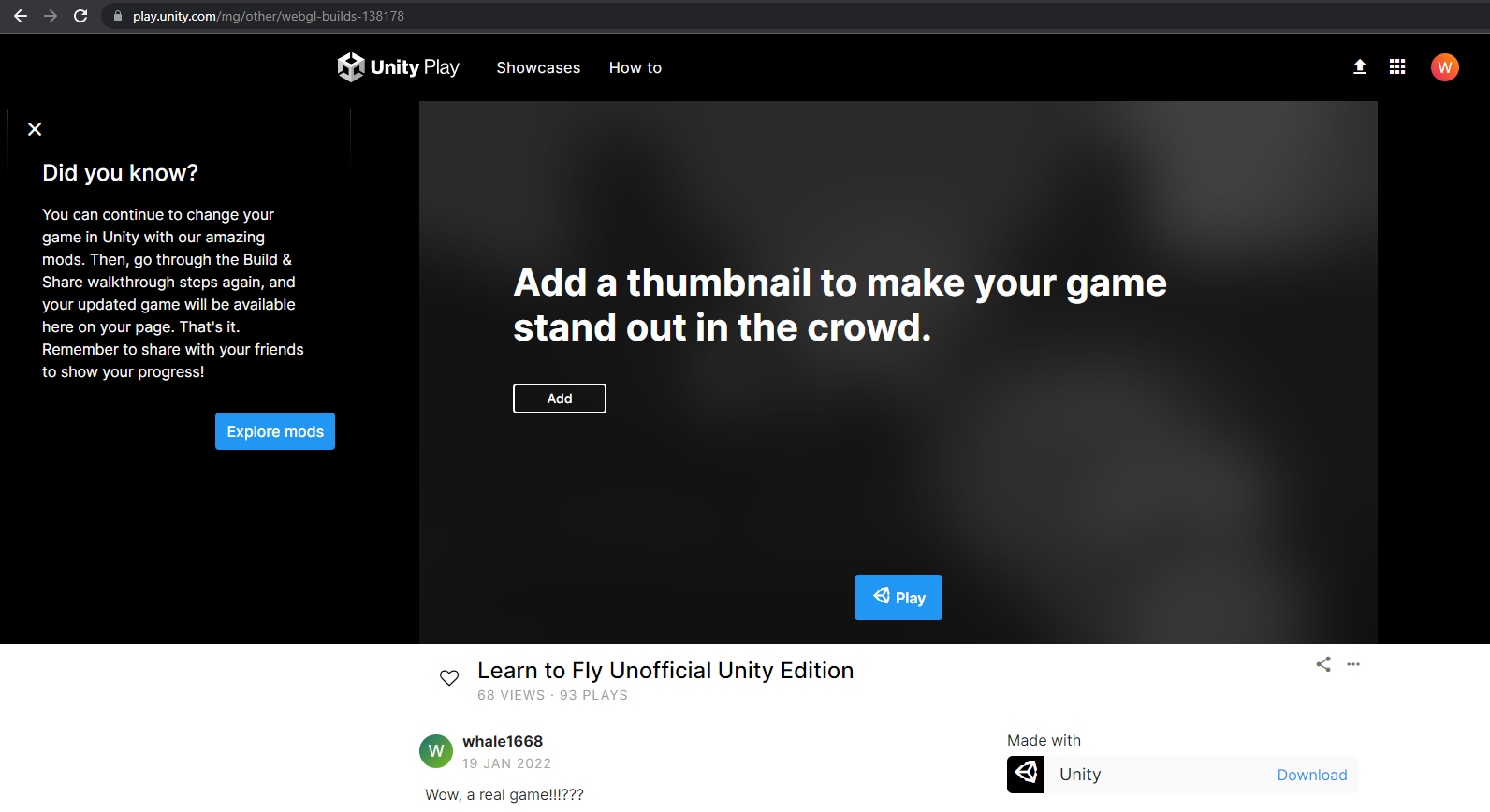
Task: Click whale1668's green avatar
Action: coord(436,751)
